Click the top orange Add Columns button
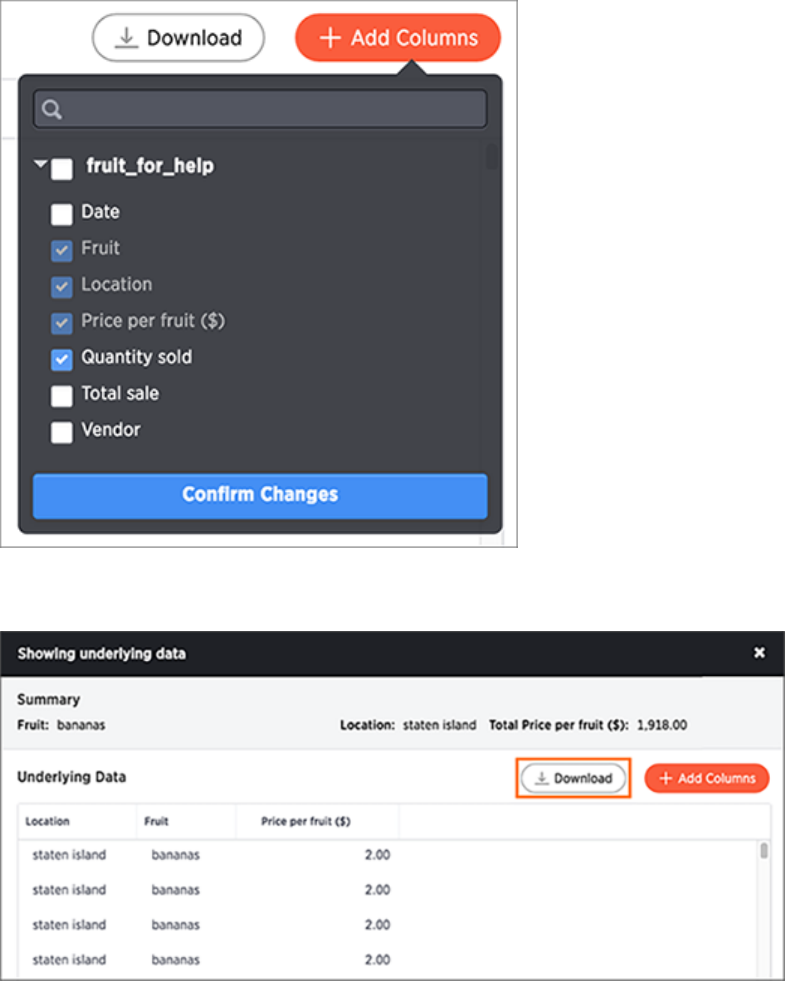Image resolution: width=785 pixels, height=981 pixels. pyautogui.click(x=398, y=38)
